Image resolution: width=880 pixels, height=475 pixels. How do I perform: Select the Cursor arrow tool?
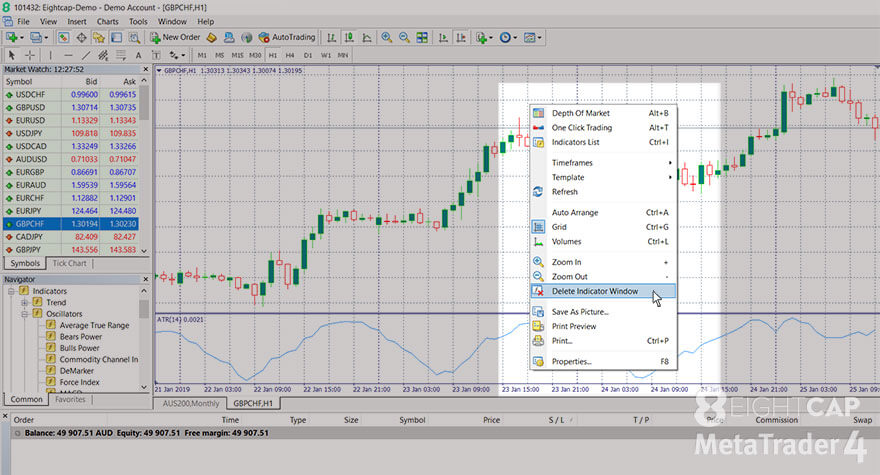[12, 55]
